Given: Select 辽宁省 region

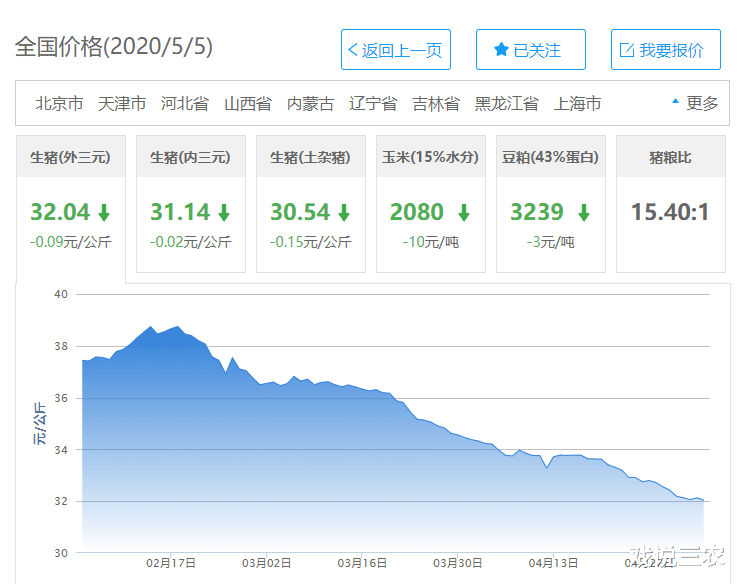Looking at the screenshot, I should 373,104.
